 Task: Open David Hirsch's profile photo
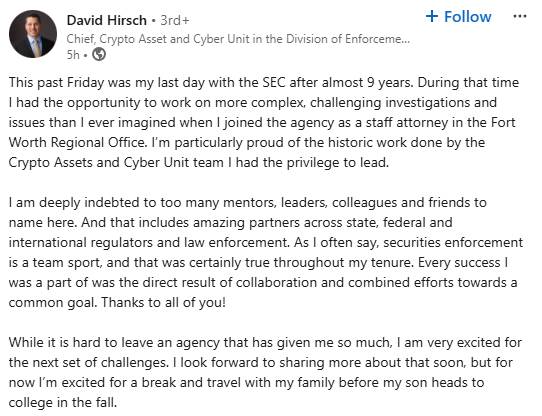pos(33,34)
